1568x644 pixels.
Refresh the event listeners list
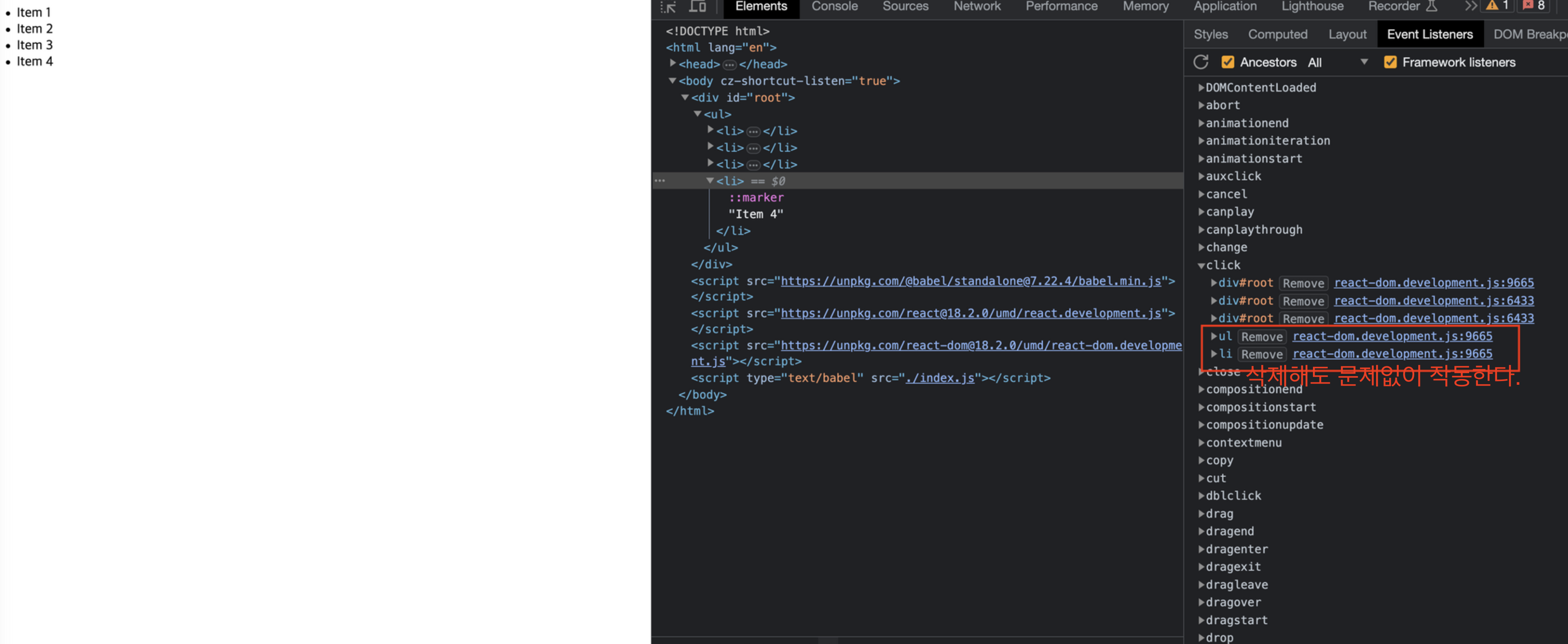tap(1200, 62)
